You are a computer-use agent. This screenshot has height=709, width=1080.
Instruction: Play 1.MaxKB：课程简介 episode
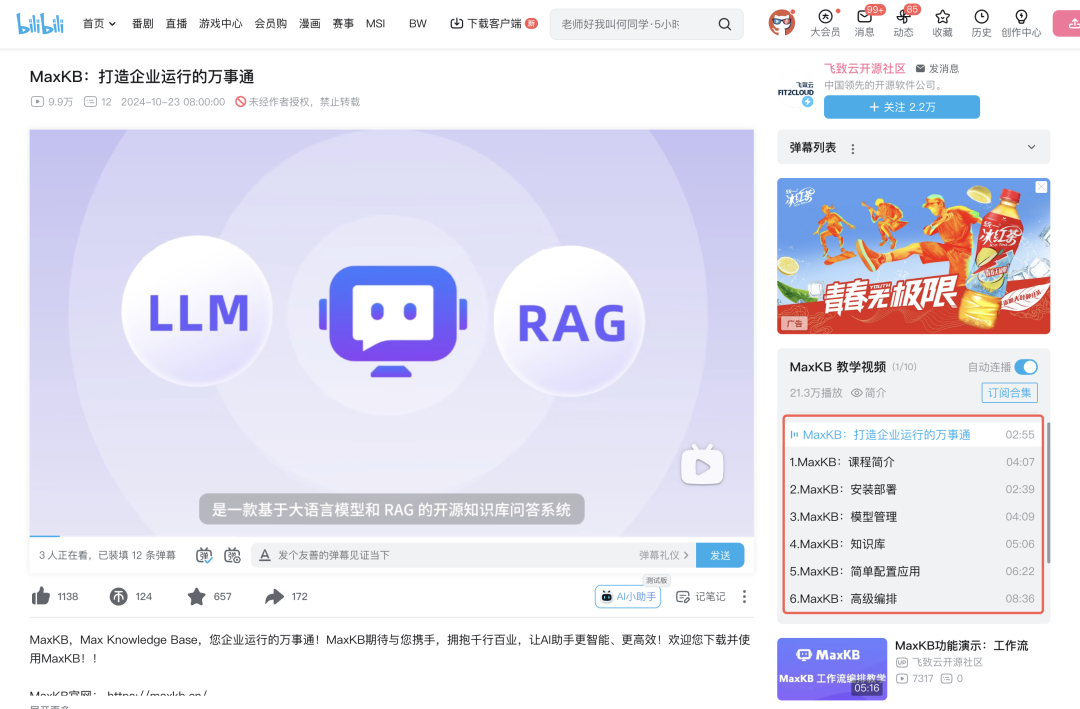pyautogui.click(x=912, y=462)
